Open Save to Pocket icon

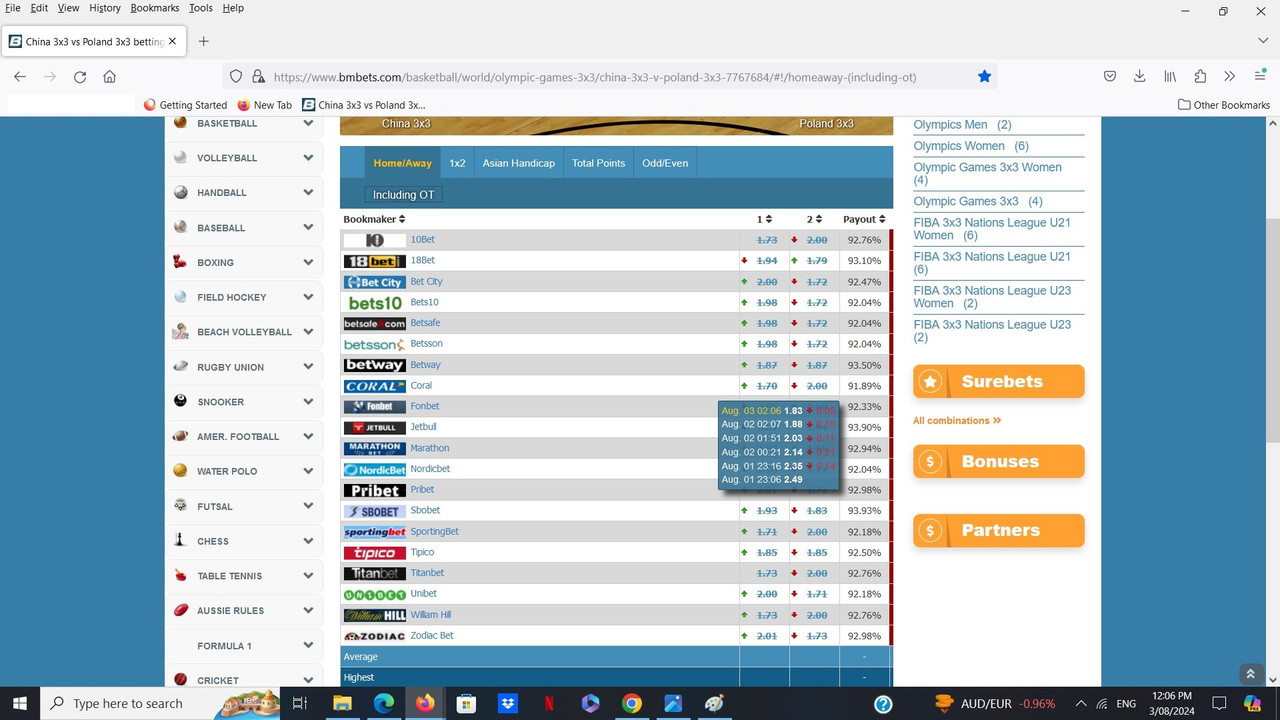click(1110, 76)
